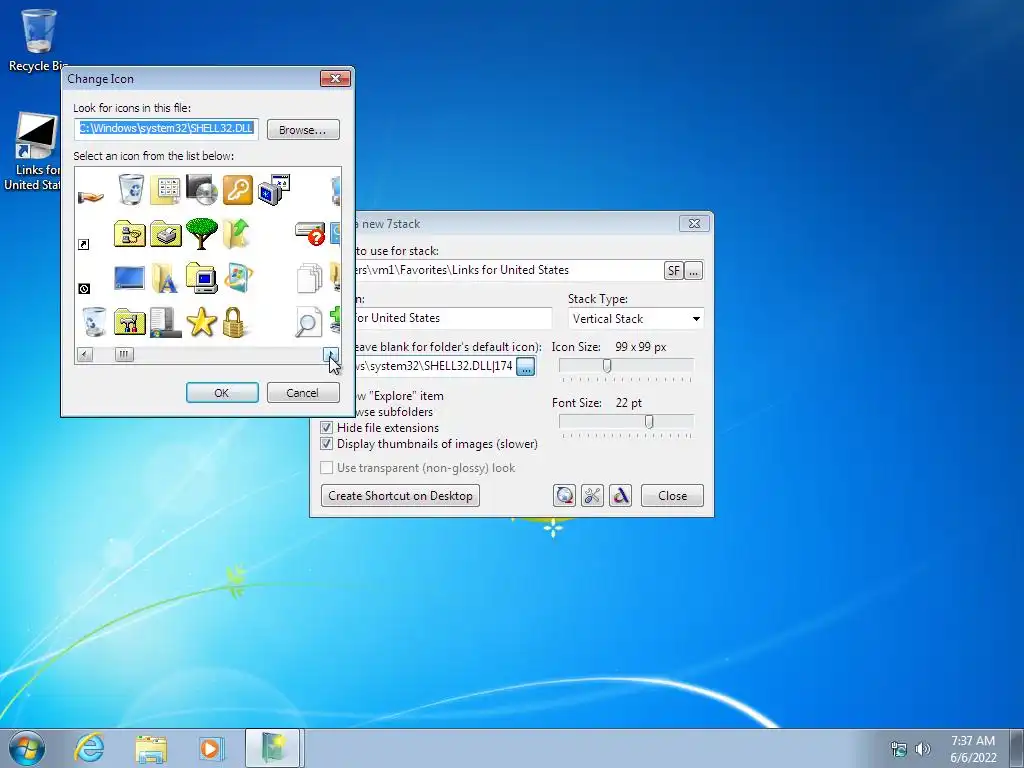
Task: Select the monitor with window programs icon
Action: 274,190
